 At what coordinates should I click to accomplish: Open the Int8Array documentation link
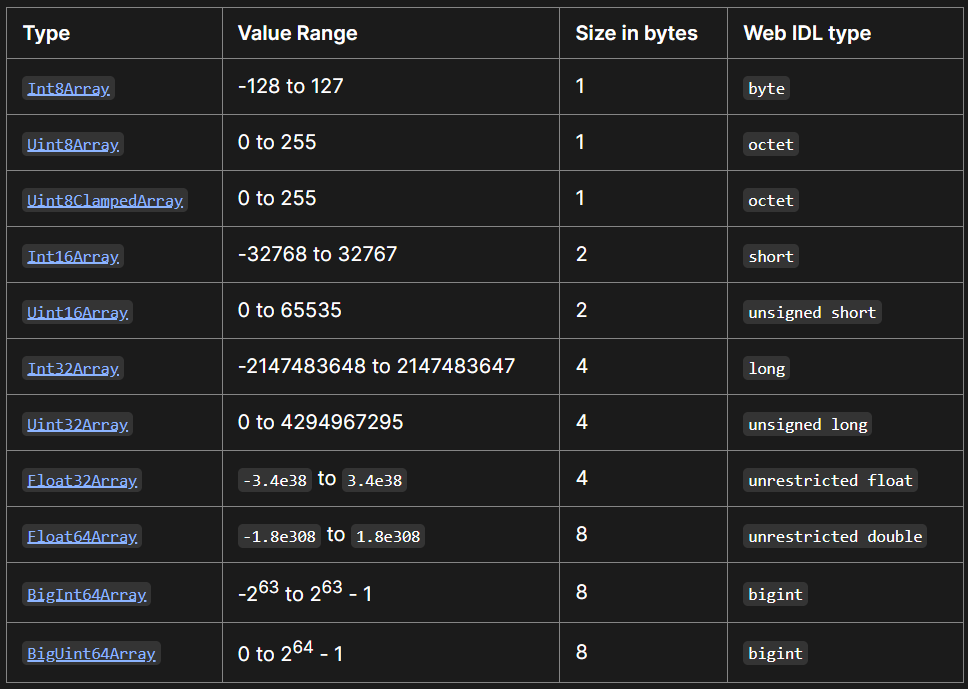pyautogui.click(x=68, y=88)
